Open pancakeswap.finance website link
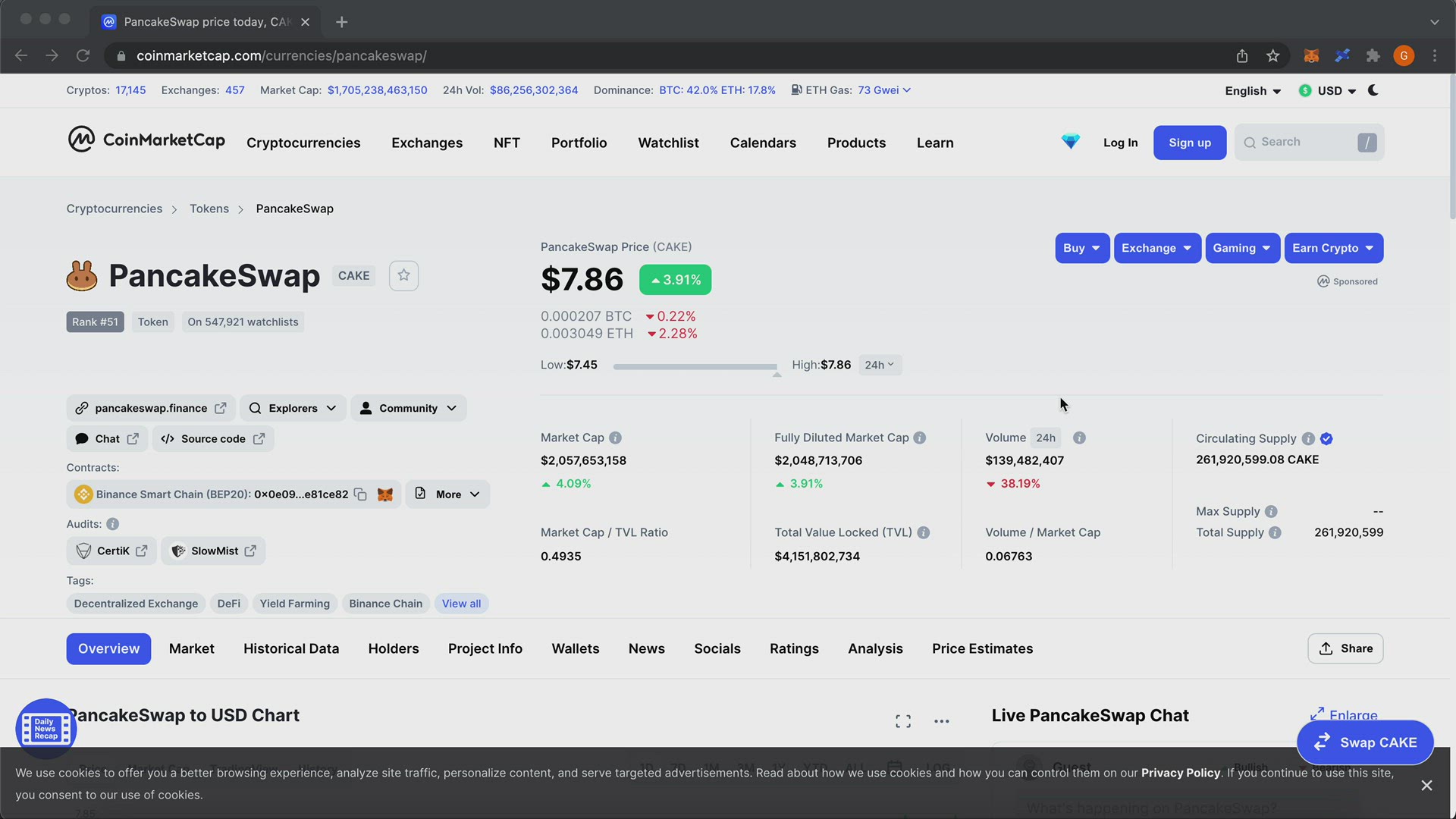1456x819 pixels. (151, 408)
